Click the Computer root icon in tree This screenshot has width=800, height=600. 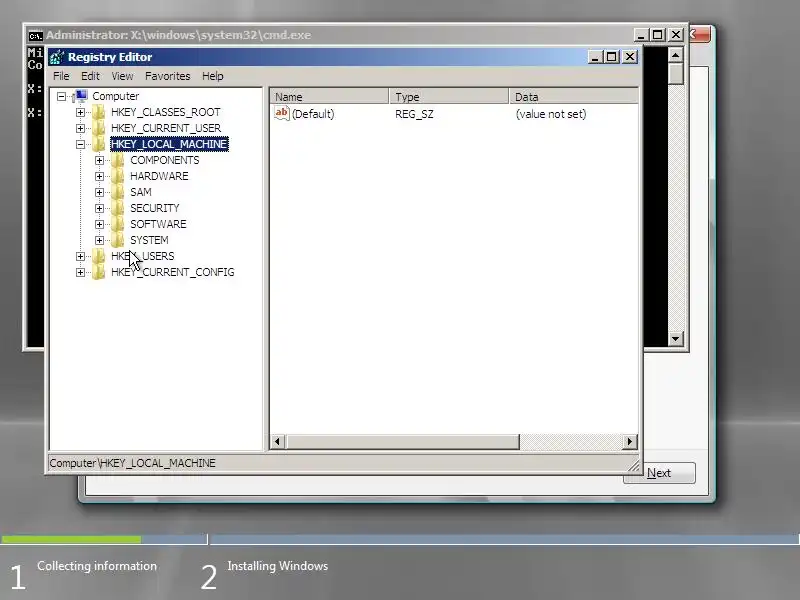[81, 96]
